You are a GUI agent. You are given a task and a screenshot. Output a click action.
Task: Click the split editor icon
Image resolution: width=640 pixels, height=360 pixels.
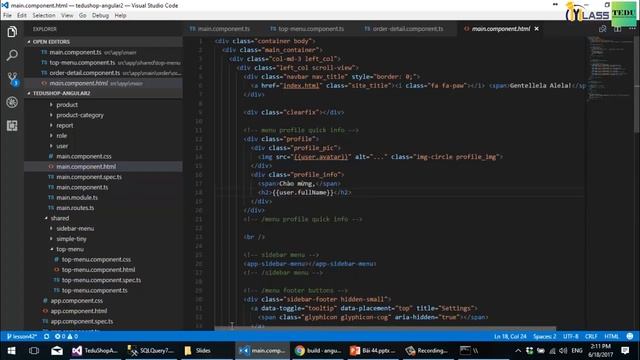point(618,29)
